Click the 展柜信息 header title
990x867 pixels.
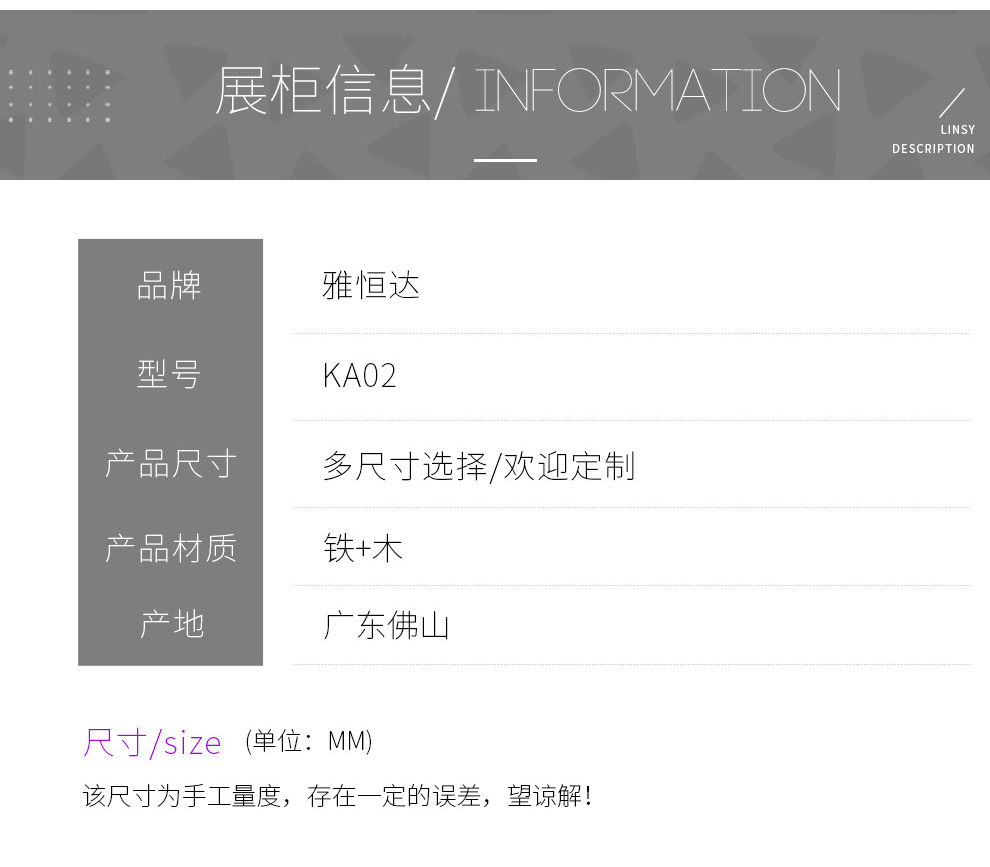tap(323, 92)
